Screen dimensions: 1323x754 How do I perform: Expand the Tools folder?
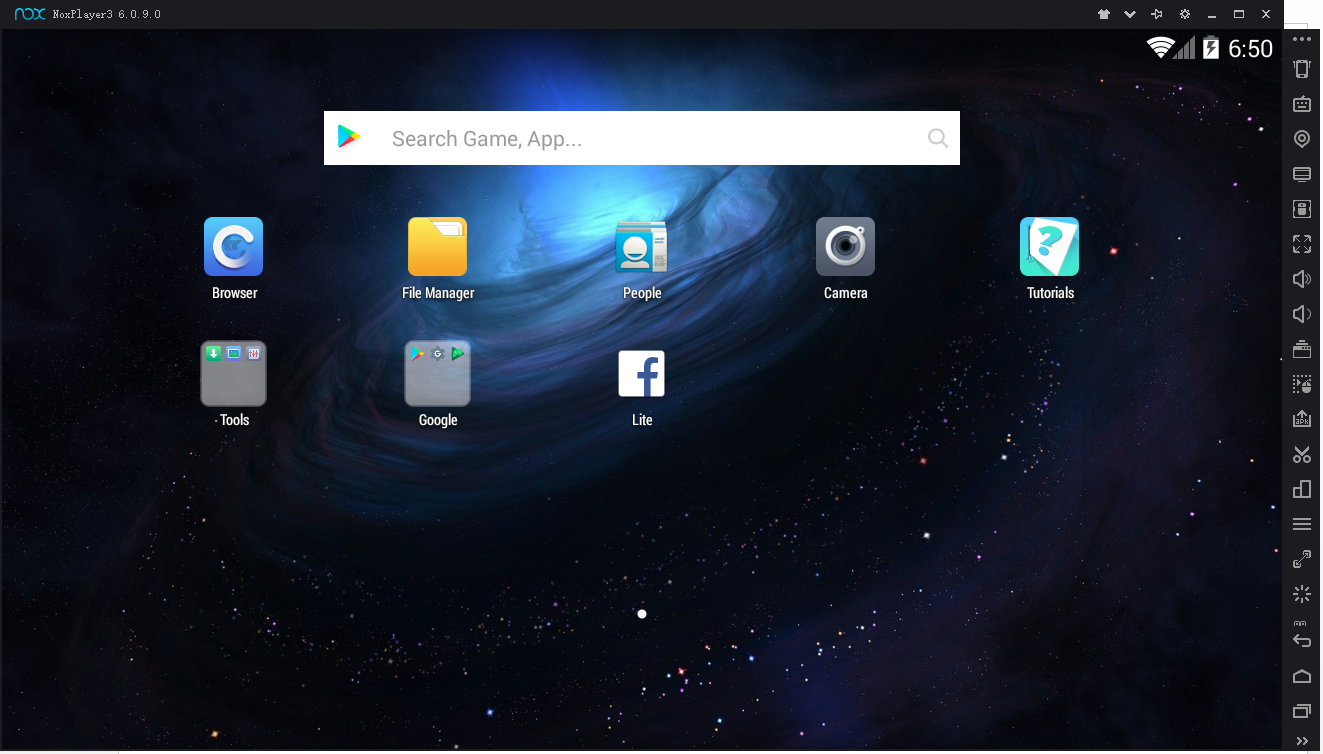[234, 374]
